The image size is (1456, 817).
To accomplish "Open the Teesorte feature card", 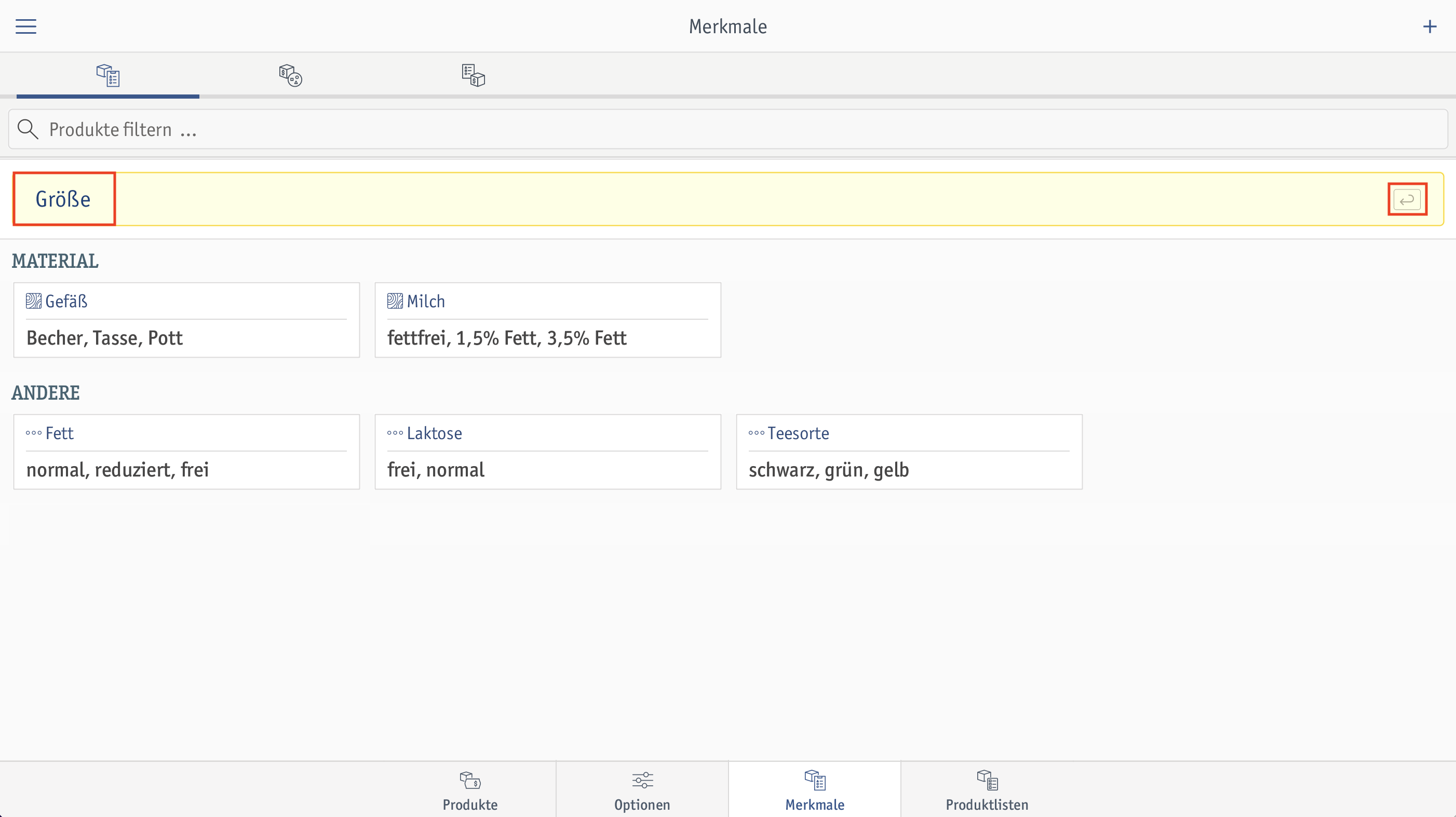I will 909,452.
